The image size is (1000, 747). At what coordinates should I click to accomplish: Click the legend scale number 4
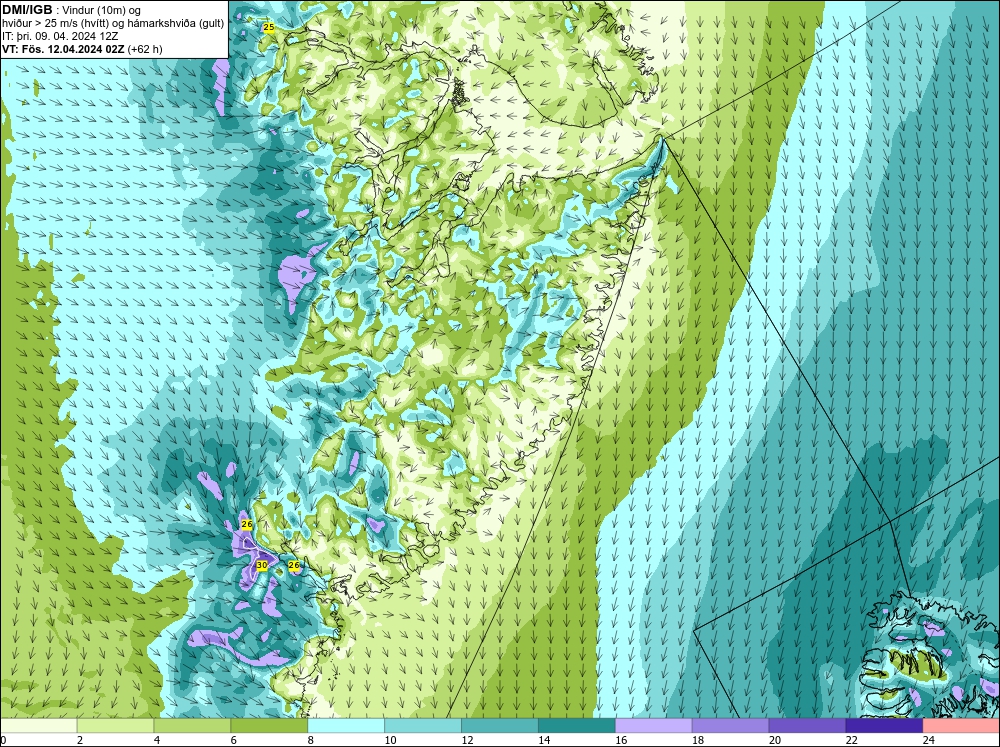157,740
